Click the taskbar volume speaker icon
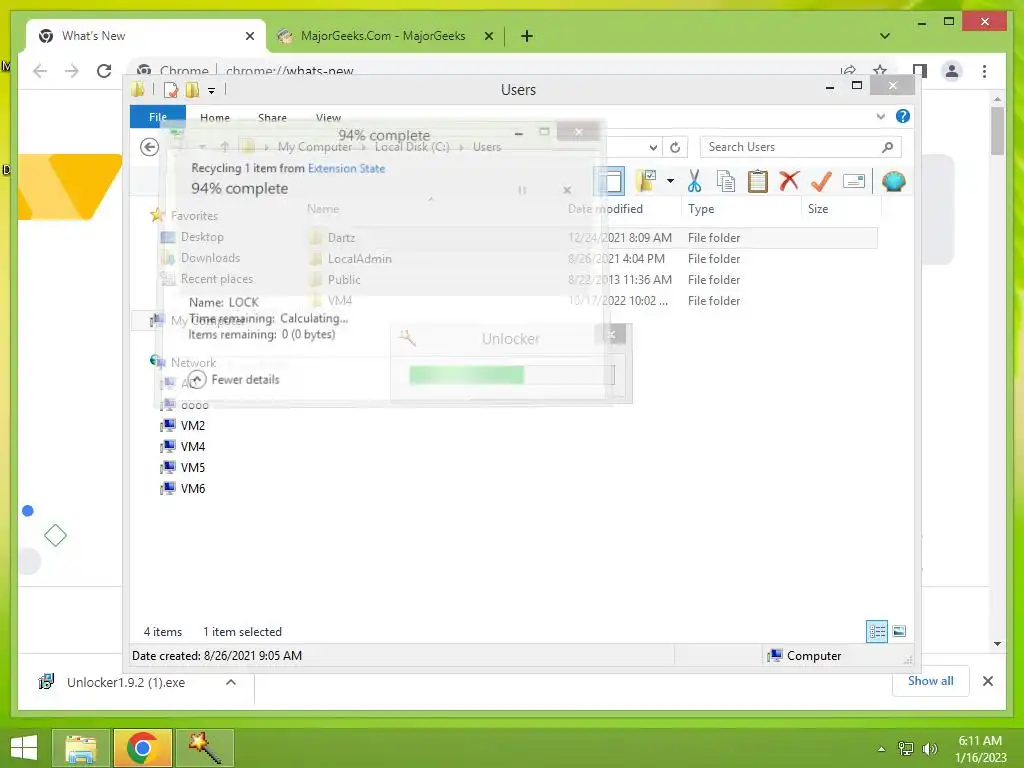The image size is (1024, 768). click(929, 749)
